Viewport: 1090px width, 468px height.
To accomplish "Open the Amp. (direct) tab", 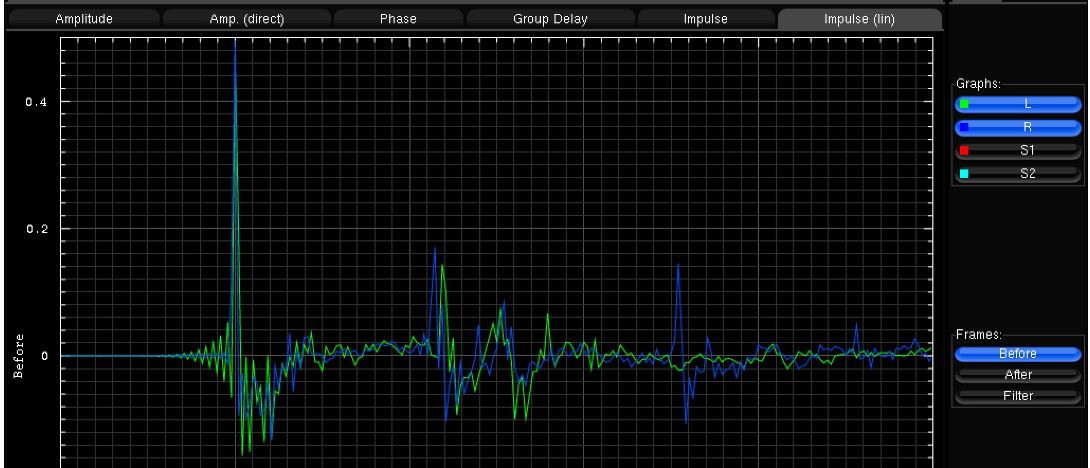I will (x=246, y=19).
